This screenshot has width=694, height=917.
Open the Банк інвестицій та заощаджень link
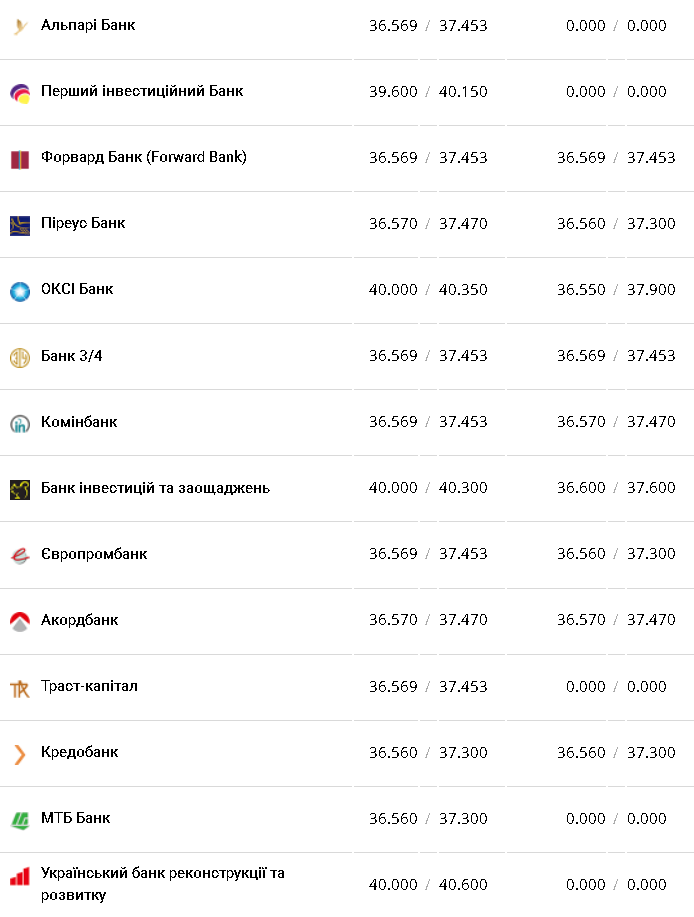point(155,488)
